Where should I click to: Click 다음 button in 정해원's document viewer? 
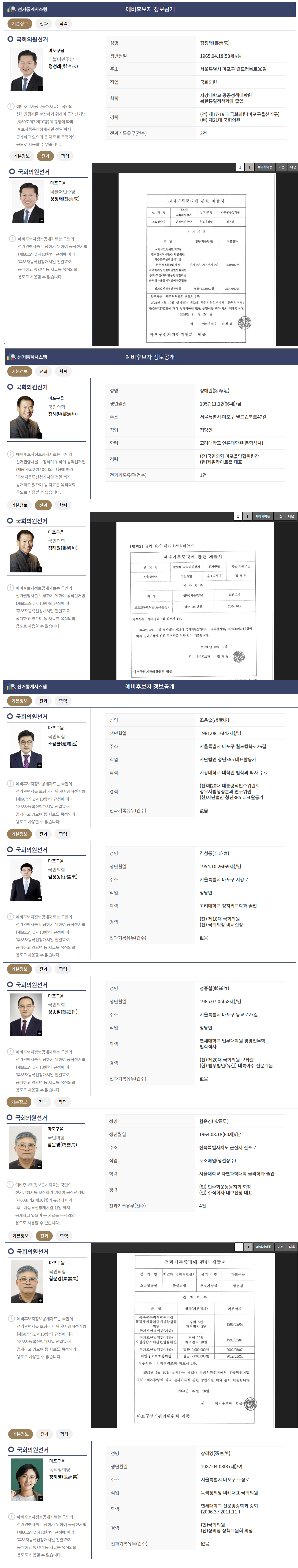coord(291,516)
